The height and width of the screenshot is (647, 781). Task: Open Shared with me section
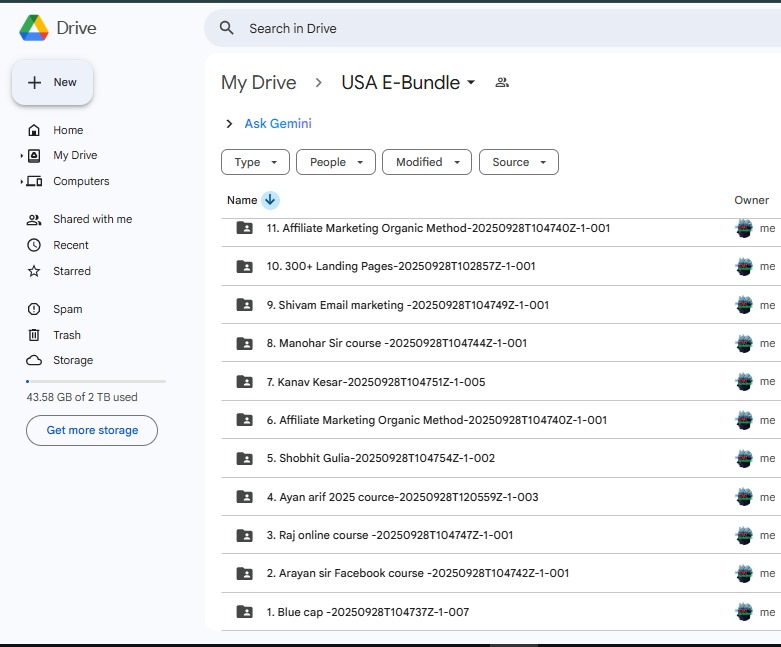[x=92, y=219]
